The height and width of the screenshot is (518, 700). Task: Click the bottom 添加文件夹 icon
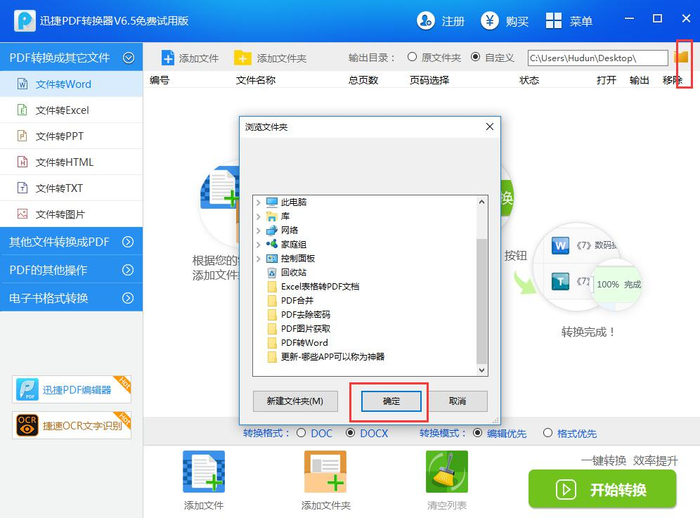[325, 472]
